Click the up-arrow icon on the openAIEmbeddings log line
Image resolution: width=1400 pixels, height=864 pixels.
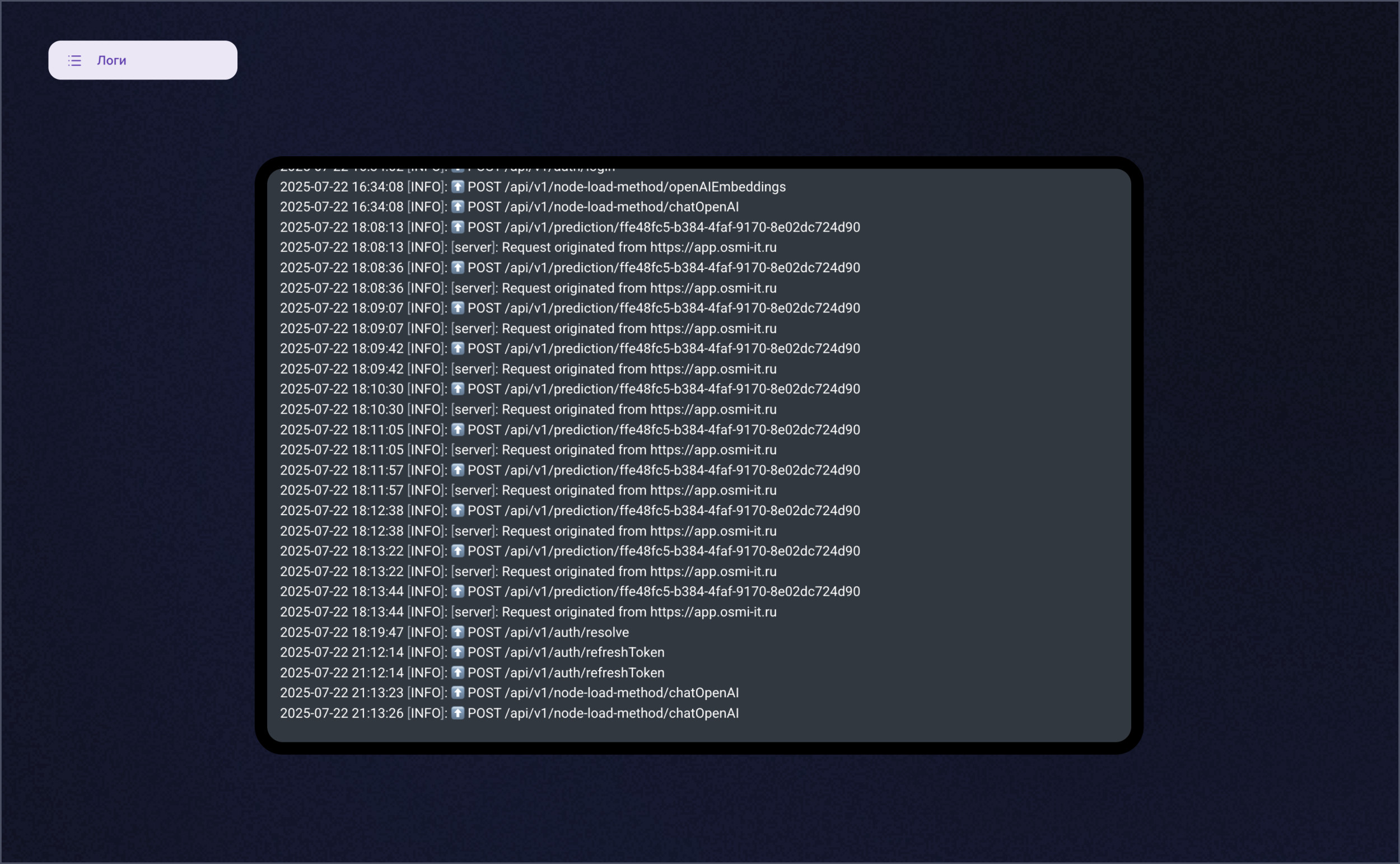(x=458, y=186)
